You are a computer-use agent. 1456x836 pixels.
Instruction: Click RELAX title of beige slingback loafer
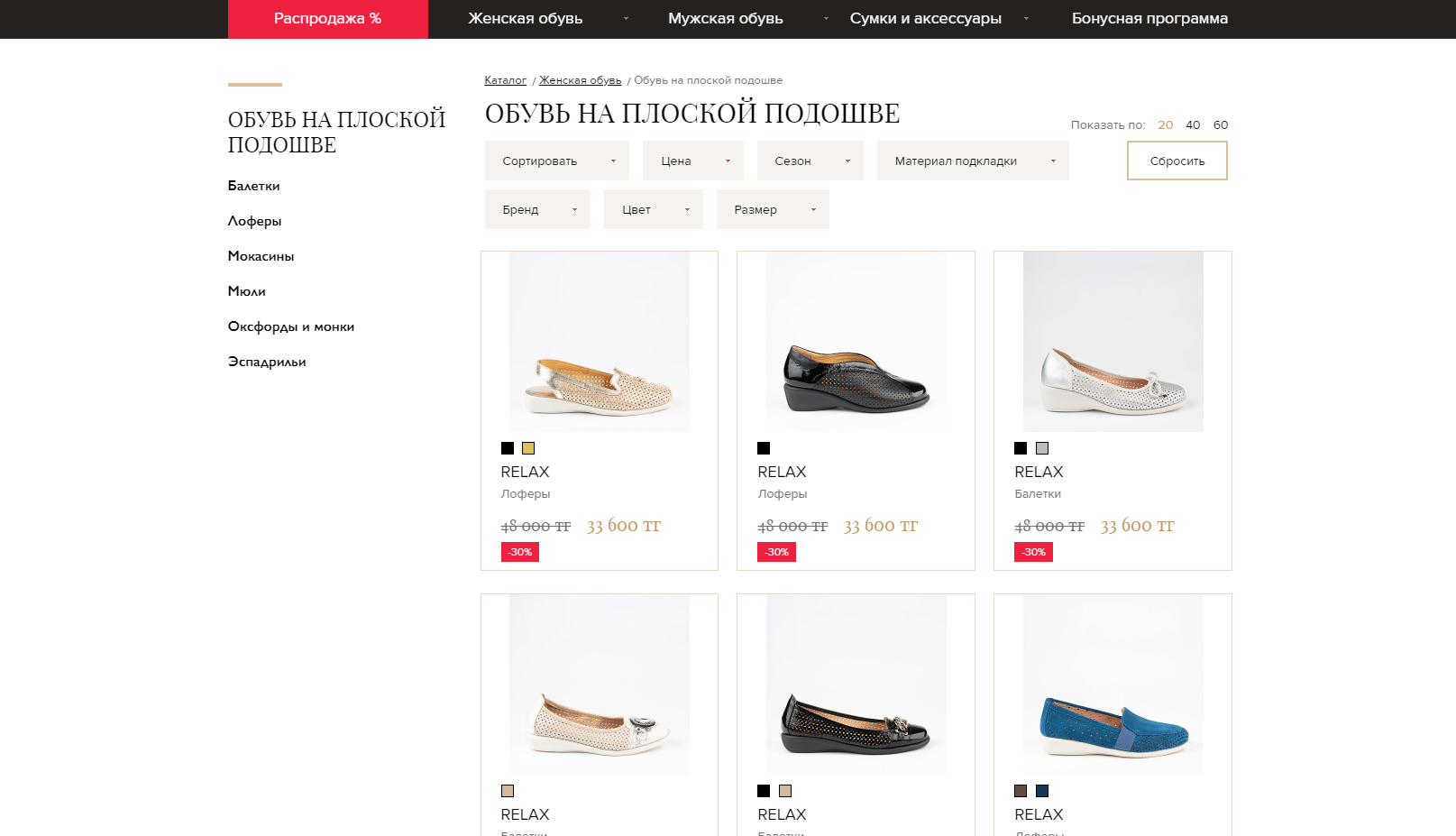click(x=525, y=472)
